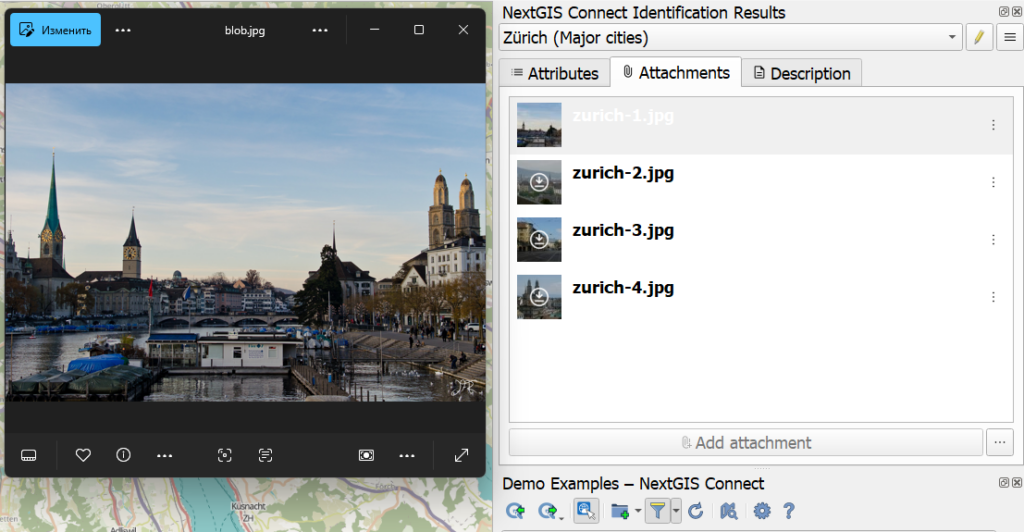Enter fullscreen with diagonal arrow icon
This screenshot has width=1024, height=532.
(x=462, y=455)
